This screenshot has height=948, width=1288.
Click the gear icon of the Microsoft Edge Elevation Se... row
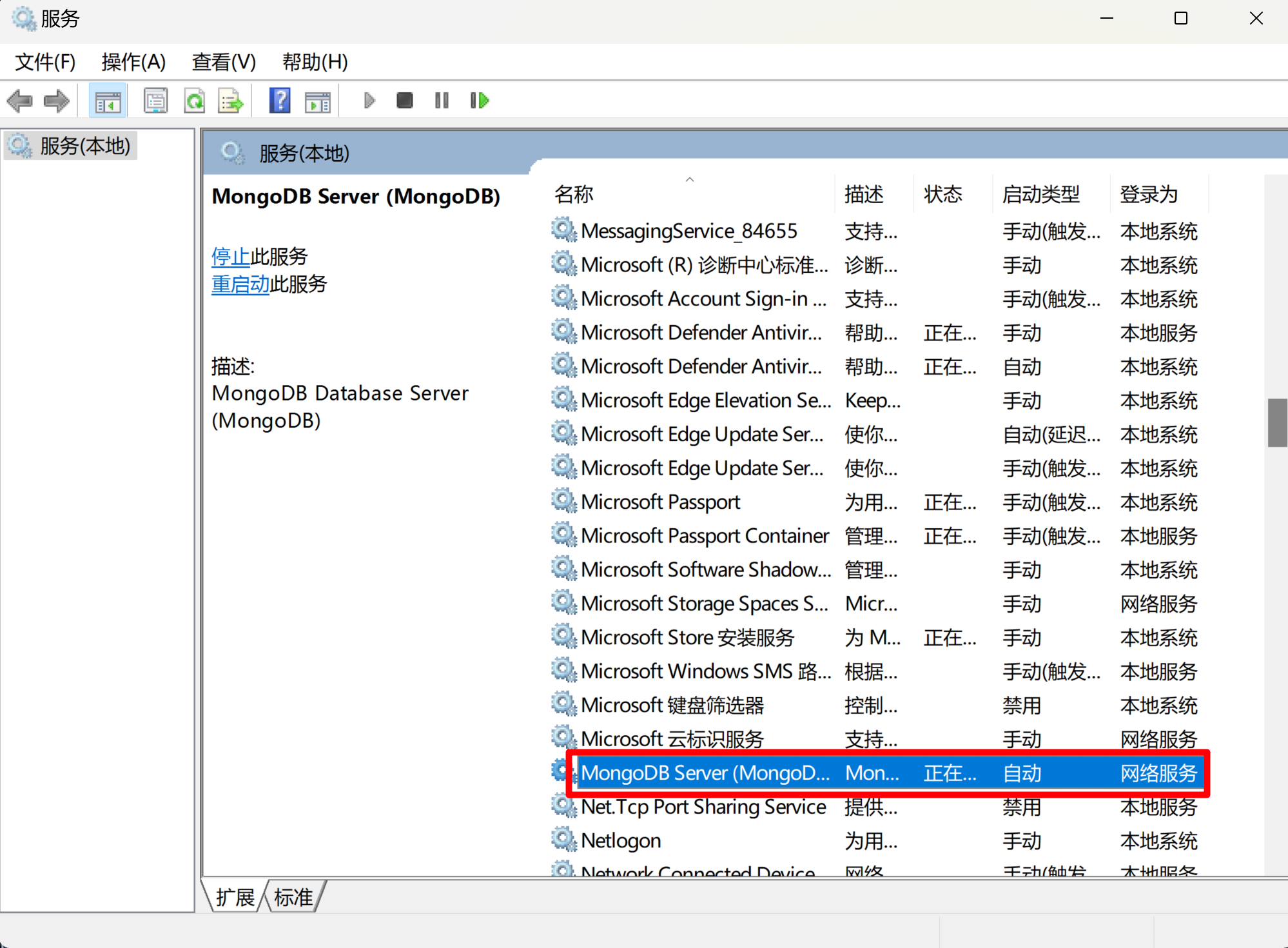pos(564,399)
